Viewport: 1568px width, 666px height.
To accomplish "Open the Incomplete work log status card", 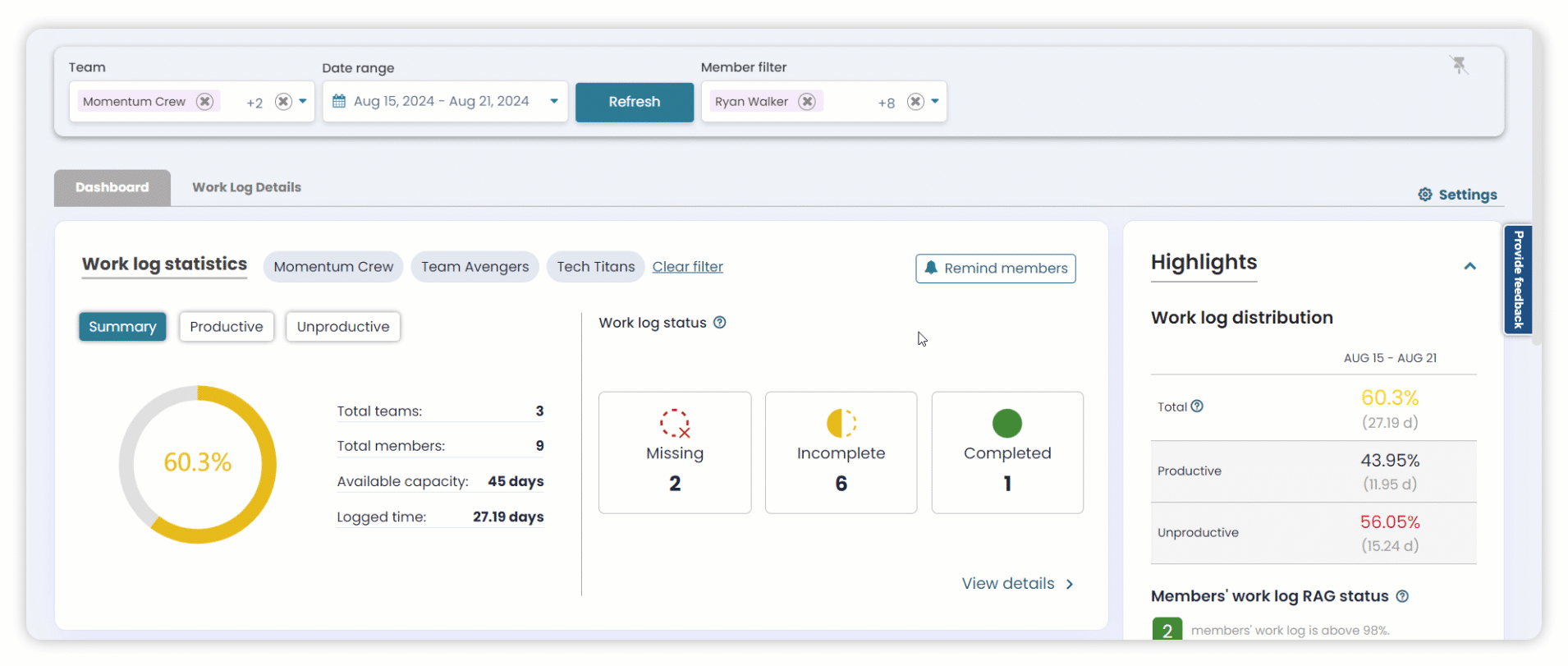I will tap(841, 452).
